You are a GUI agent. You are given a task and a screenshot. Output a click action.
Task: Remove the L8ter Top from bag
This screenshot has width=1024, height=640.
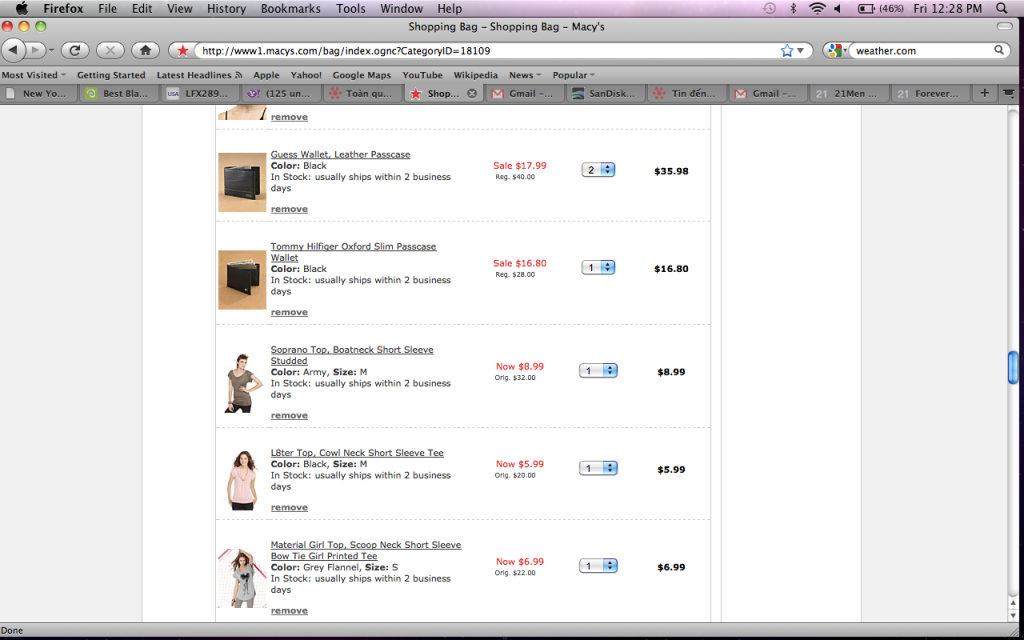click(x=289, y=508)
